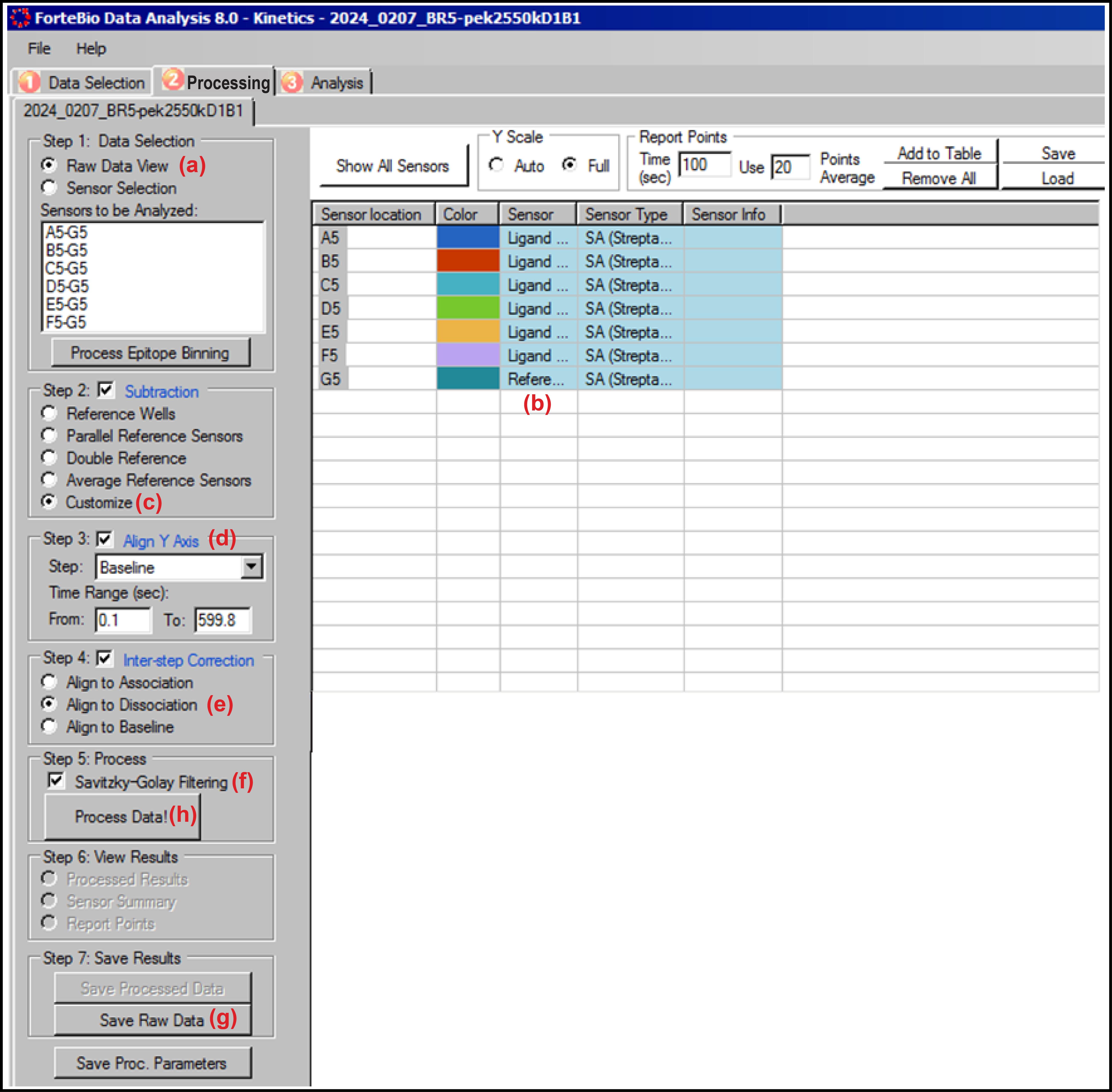Viewport: 1112px width, 1092px height.
Task: Select Align to Association option
Action: pos(49,682)
